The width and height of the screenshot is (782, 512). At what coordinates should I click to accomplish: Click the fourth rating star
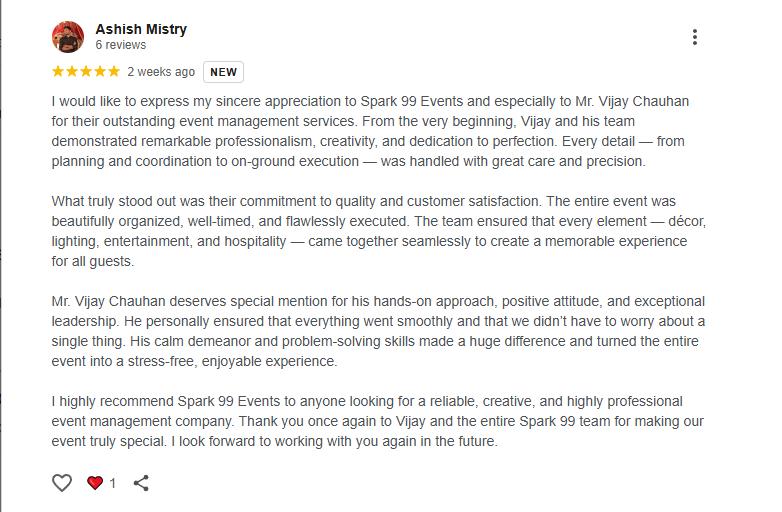pos(100,72)
